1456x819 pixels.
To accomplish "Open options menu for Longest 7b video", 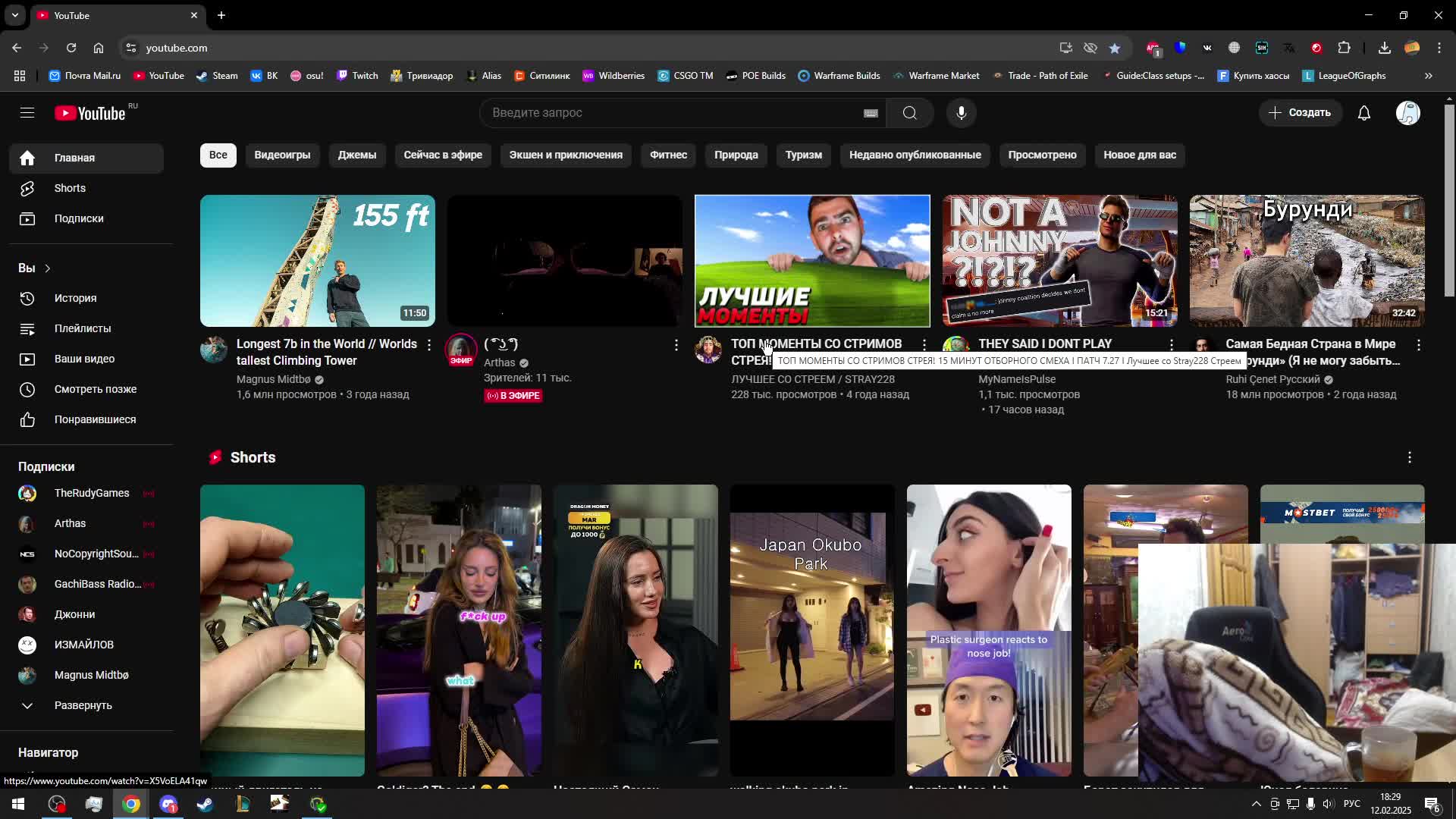I will coord(429,345).
